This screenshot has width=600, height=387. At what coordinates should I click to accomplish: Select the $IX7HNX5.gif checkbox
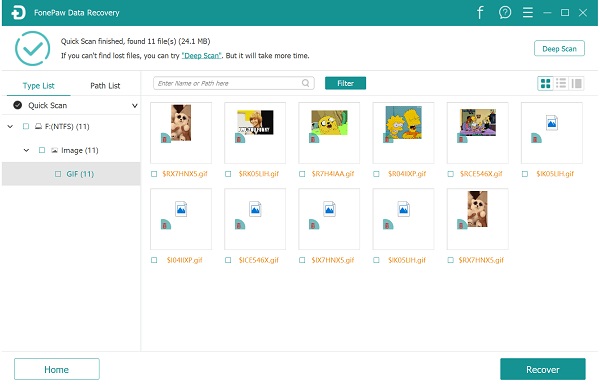click(x=302, y=260)
